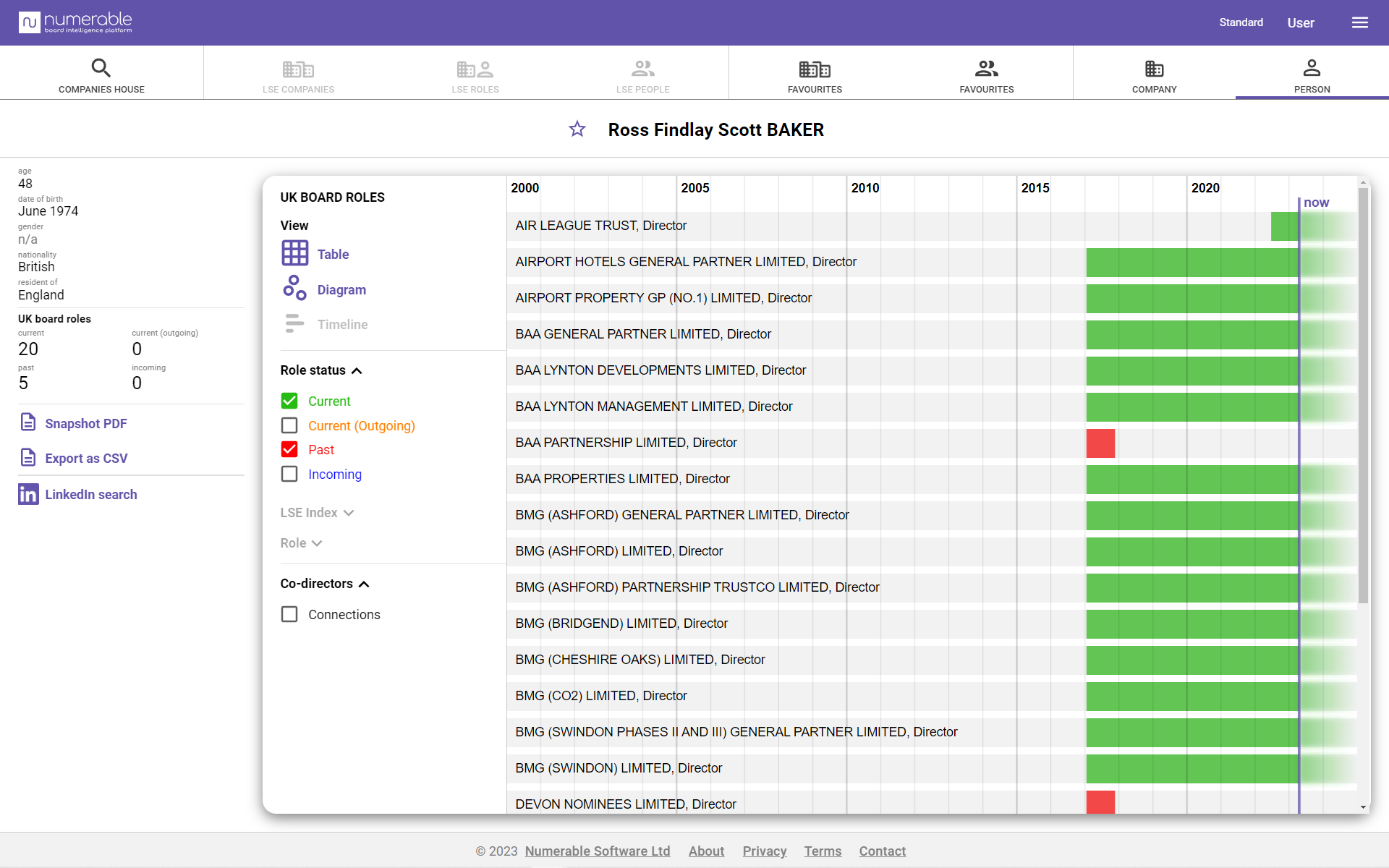
Task: Click the LSE Roles icon
Action: [475, 69]
